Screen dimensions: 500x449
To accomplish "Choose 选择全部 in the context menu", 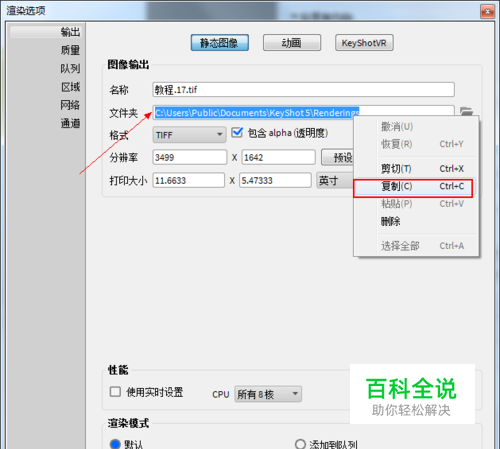I will pos(416,246).
